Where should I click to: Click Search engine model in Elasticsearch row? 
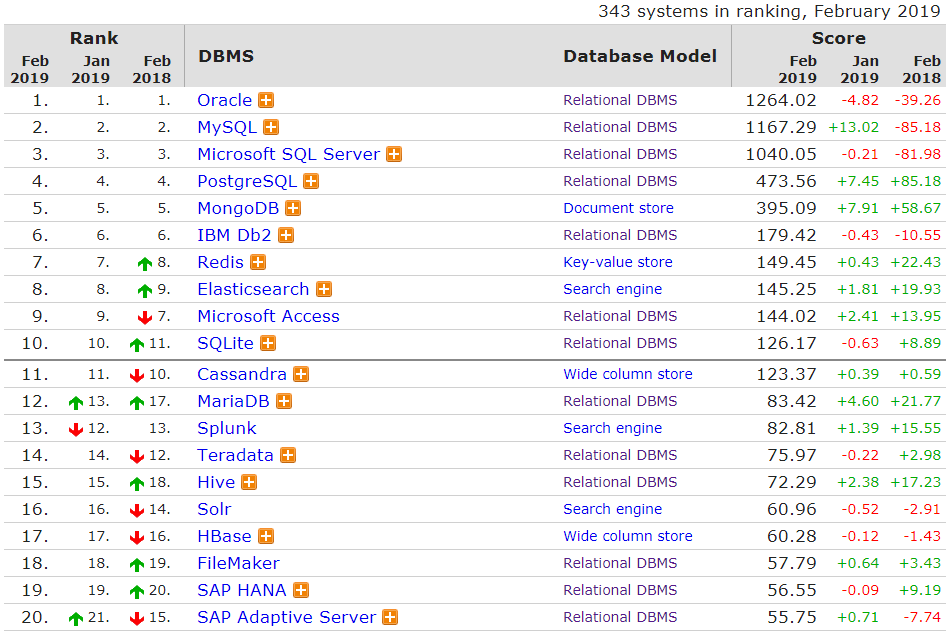tap(613, 289)
